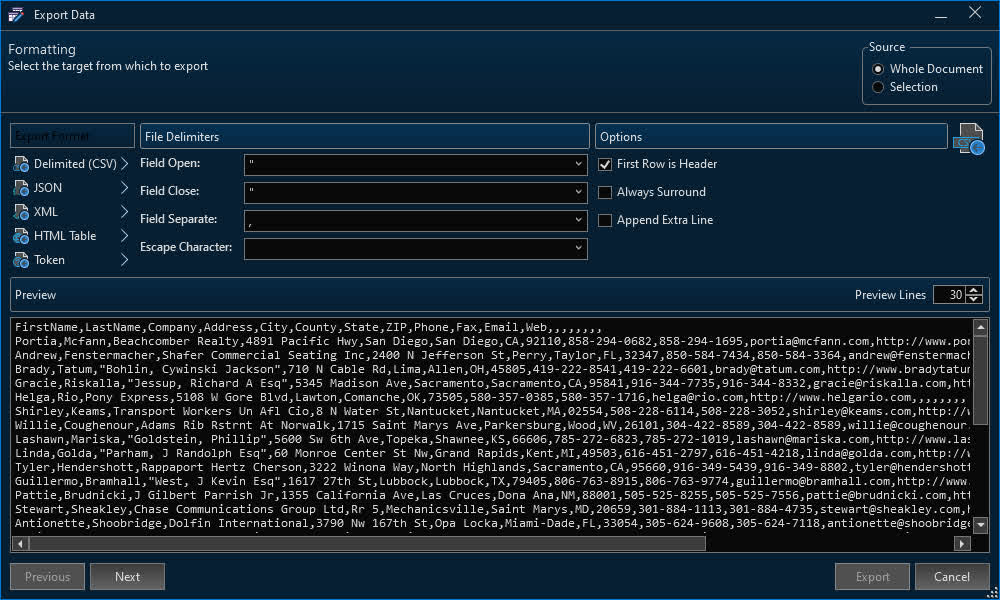Click the CSV file icon beside the Options panel
1000x600 pixels.
tap(969, 141)
